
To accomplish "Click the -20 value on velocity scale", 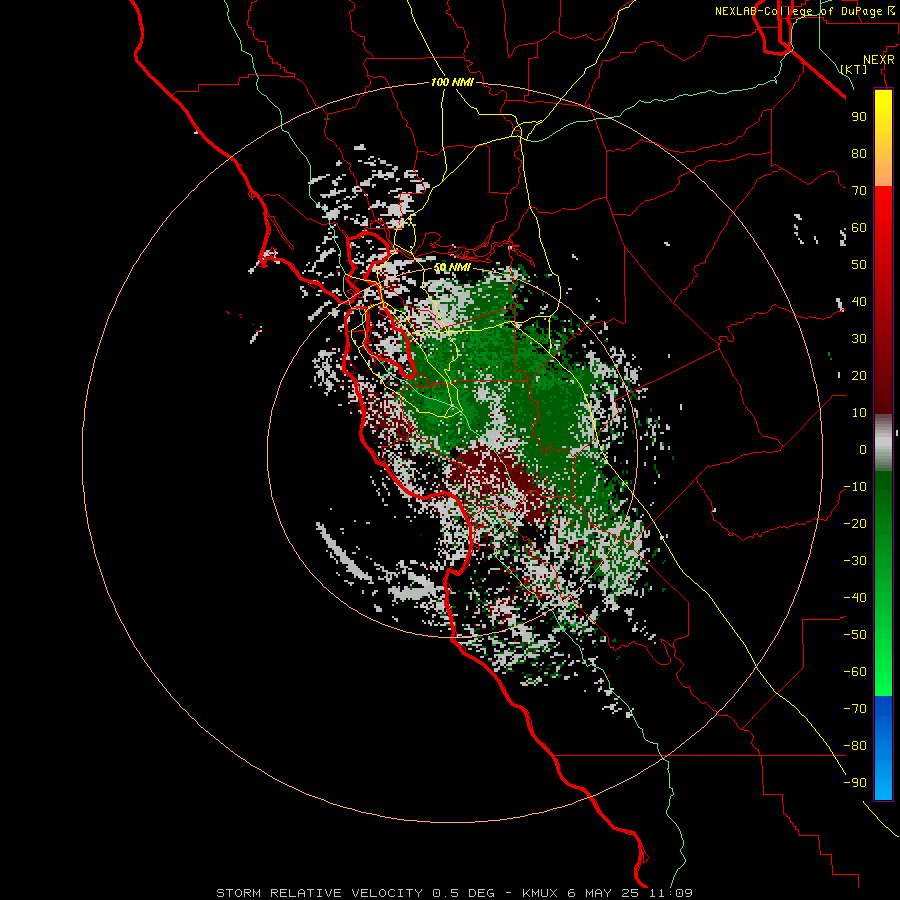I will tap(855, 523).
